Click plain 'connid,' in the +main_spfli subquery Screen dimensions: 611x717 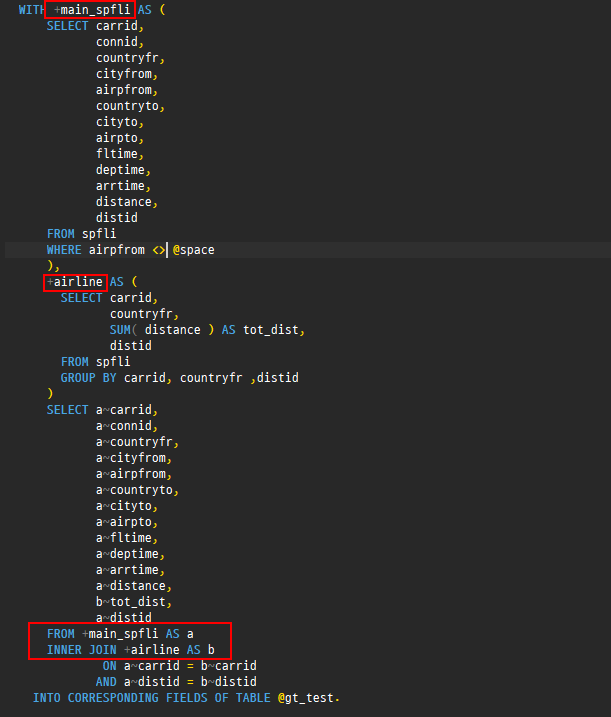[x=120, y=42]
